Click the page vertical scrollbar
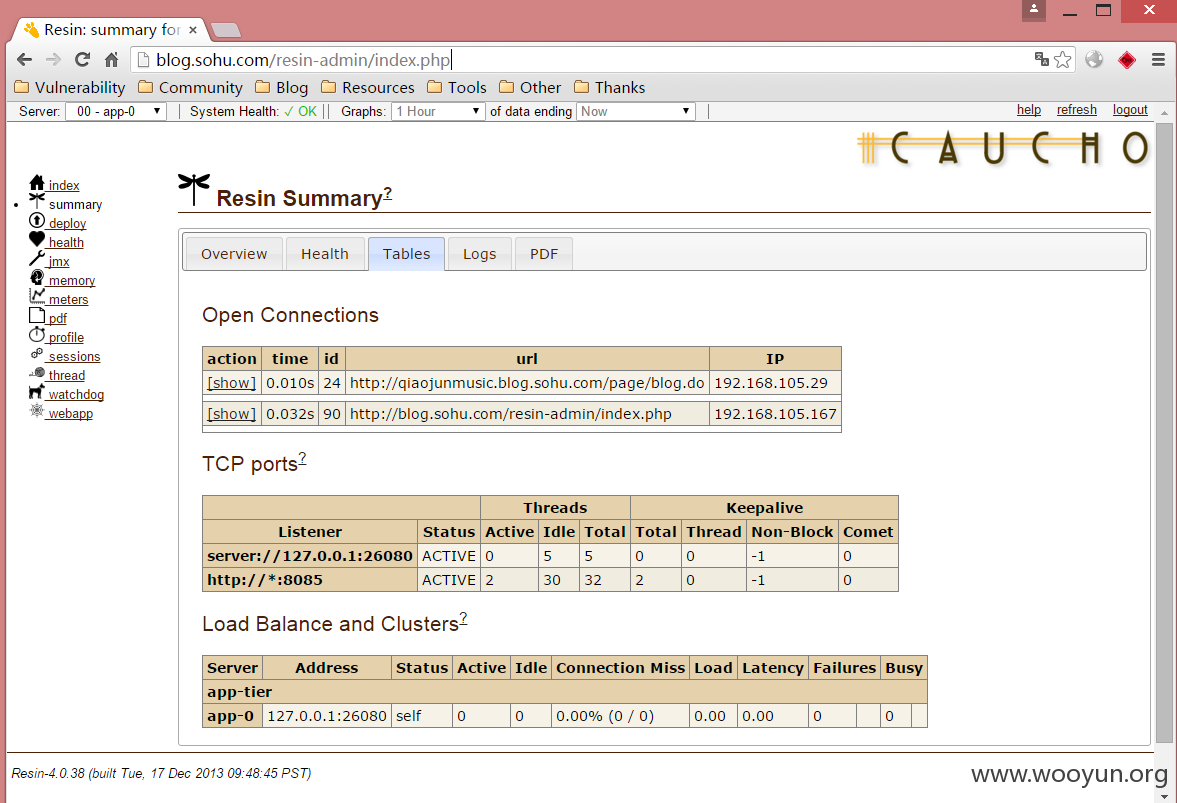 point(1164,432)
